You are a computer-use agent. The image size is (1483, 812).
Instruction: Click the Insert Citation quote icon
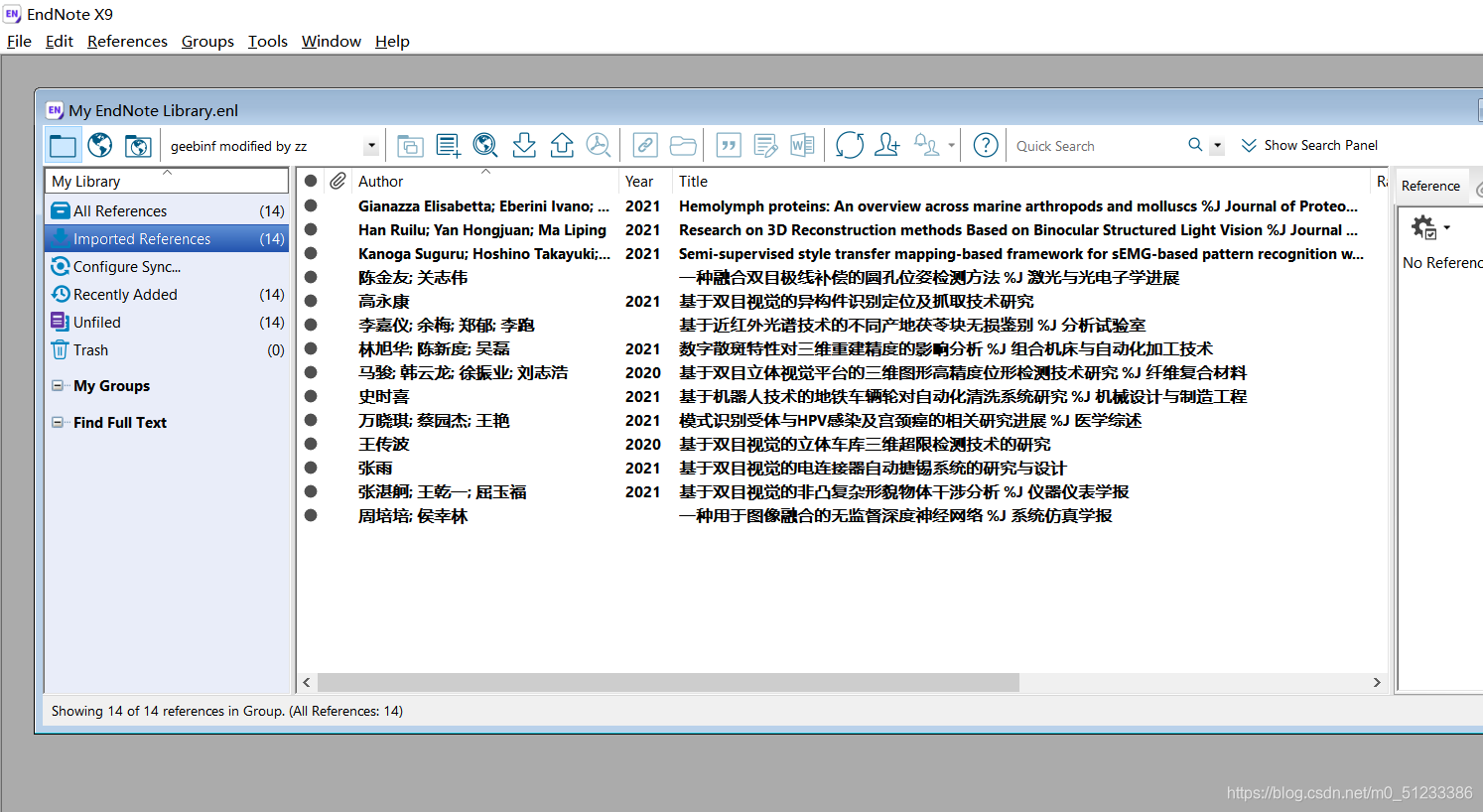click(x=729, y=146)
